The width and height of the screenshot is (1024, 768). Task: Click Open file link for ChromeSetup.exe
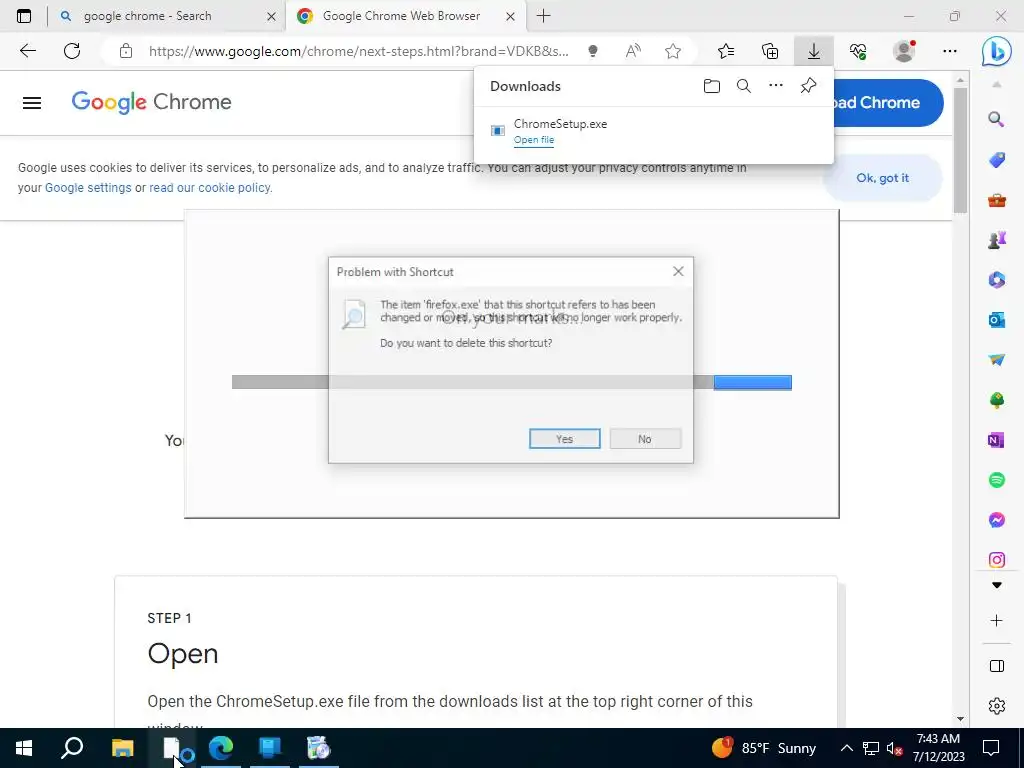click(534, 140)
